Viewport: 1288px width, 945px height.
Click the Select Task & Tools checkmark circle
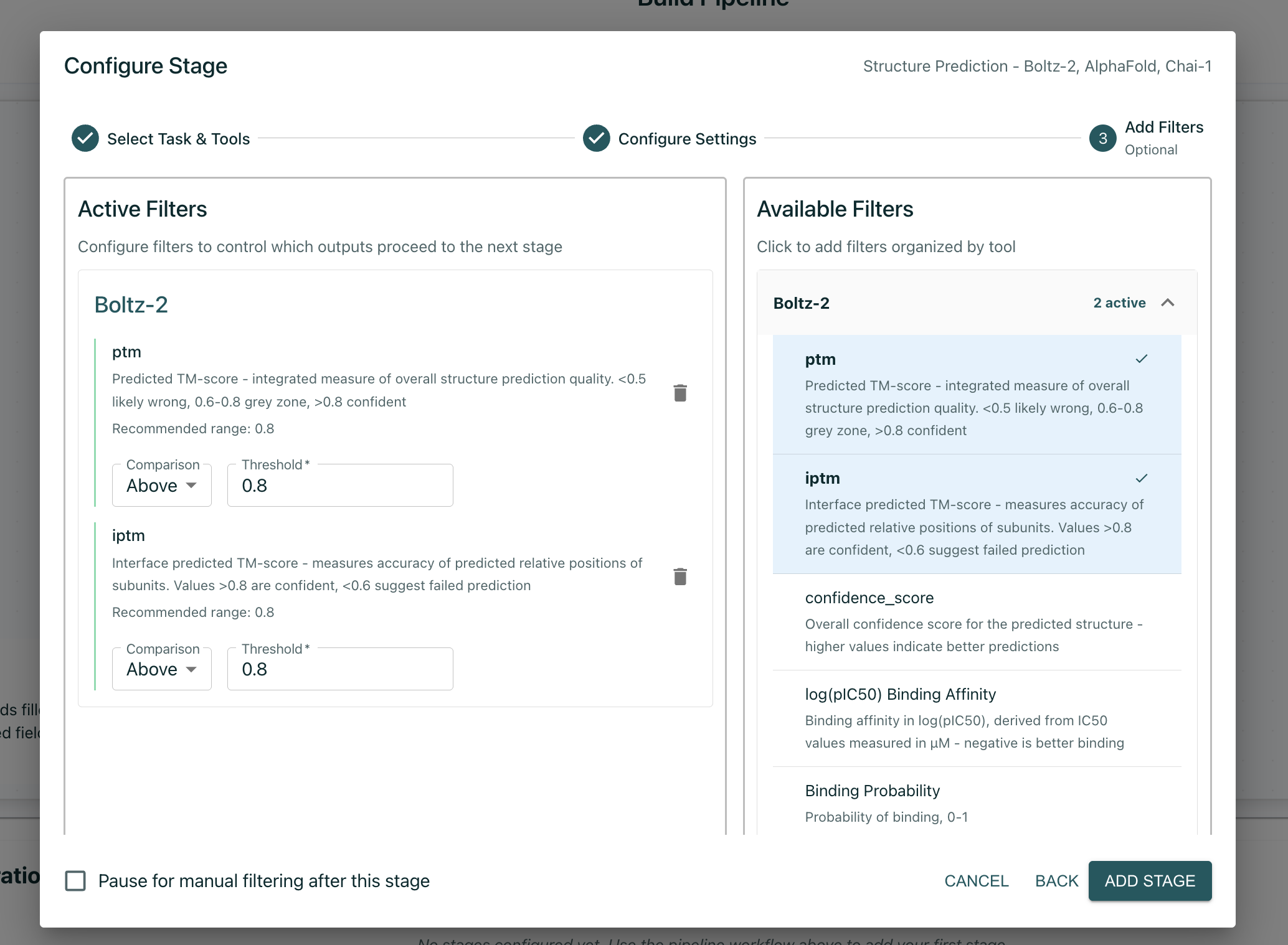click(85, 138)
